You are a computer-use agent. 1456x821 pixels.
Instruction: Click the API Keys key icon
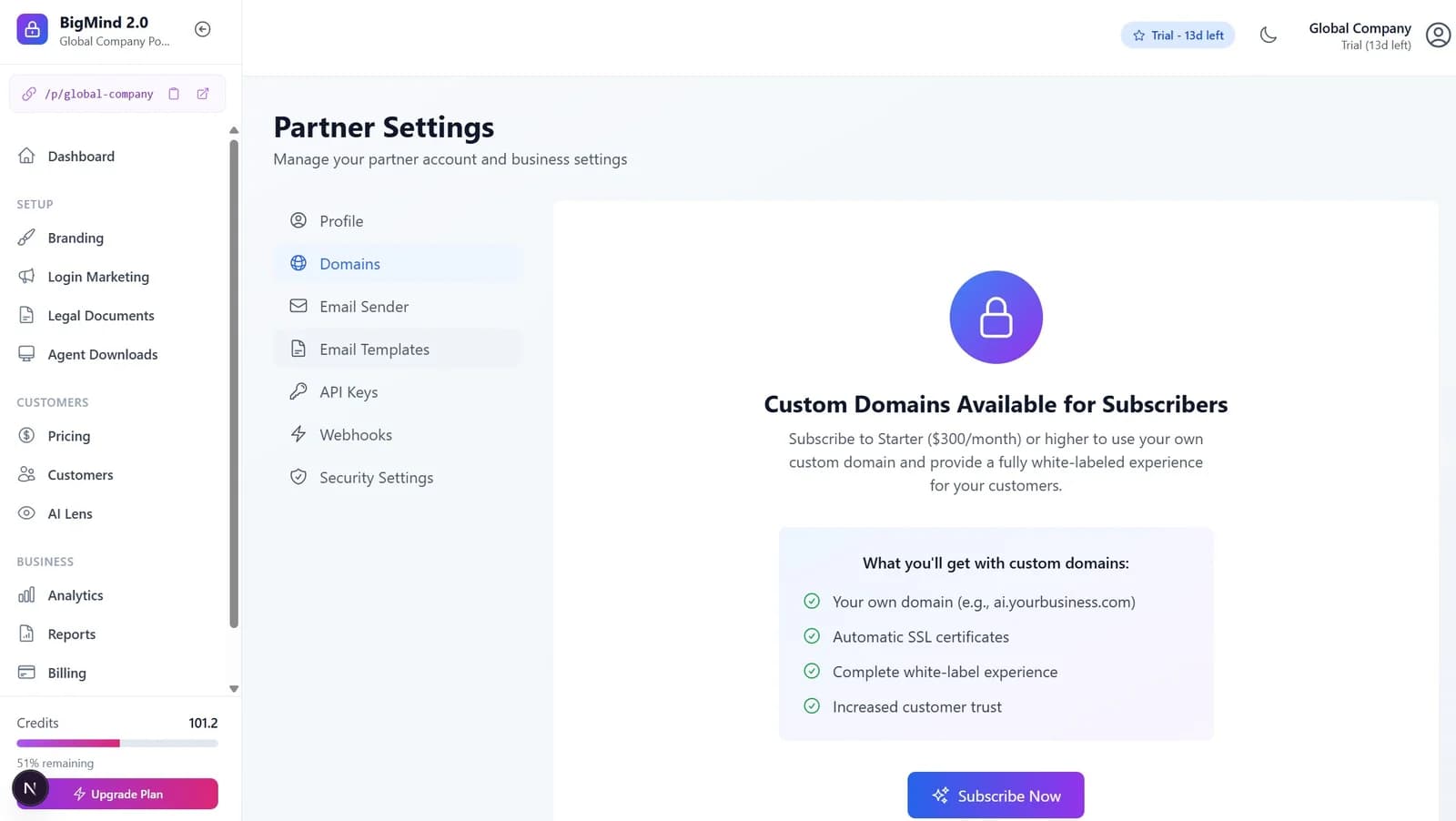(x=298, y=391)
